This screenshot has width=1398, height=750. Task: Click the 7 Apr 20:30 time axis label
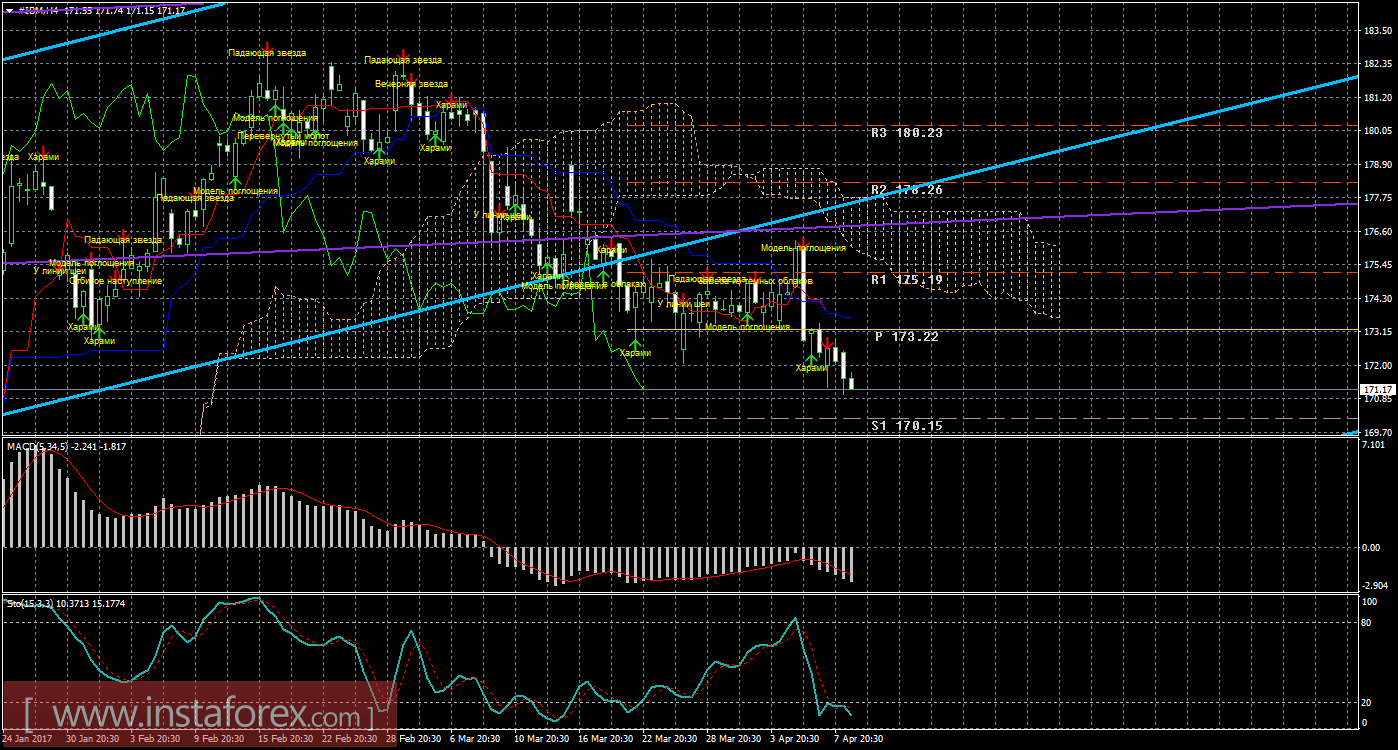pyautogui.click(x=859, y=739)
